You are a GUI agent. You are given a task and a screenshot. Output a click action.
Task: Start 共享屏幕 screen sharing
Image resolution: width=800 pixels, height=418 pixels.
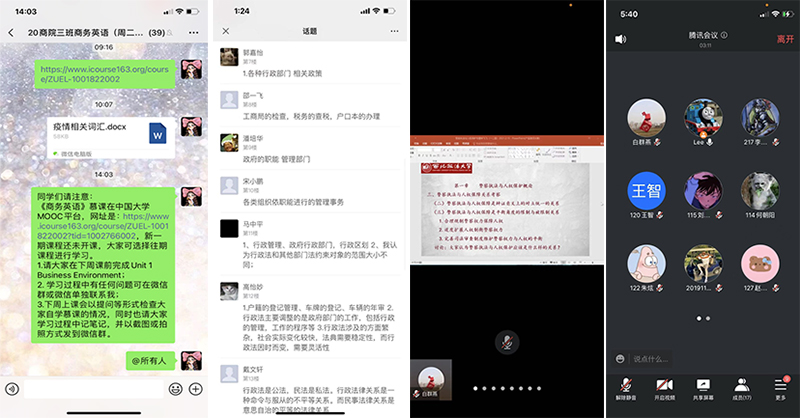point(702,388)
